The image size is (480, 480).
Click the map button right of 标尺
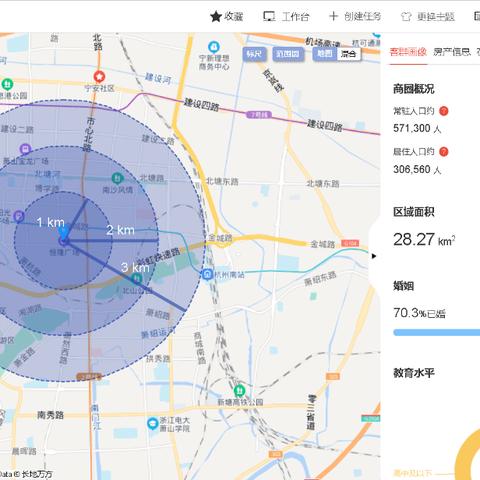288,54
